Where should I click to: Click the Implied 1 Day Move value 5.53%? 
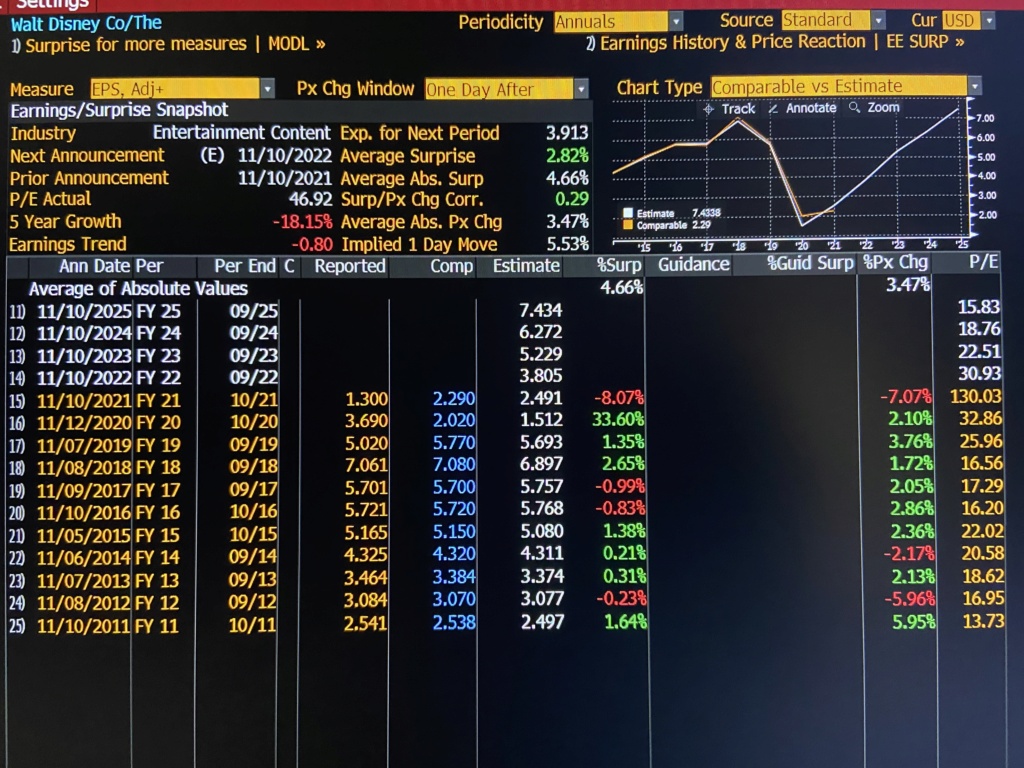tap(568, 244)
